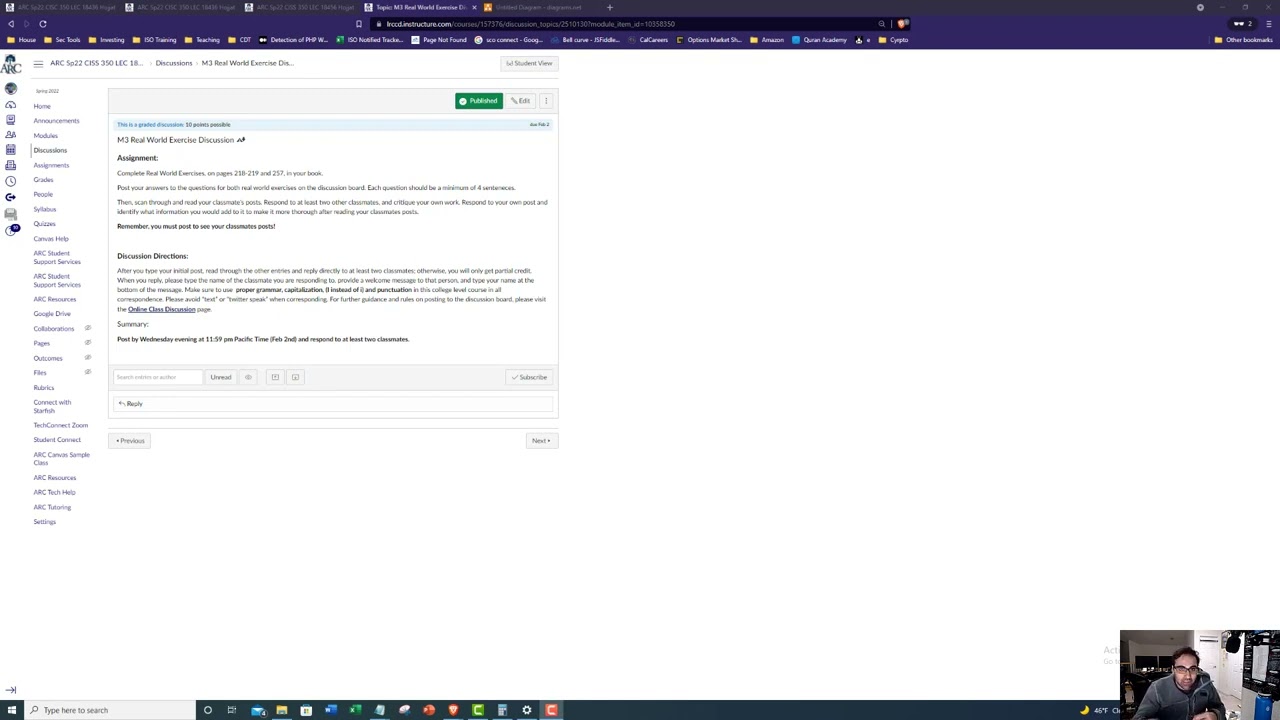Click the taskbar search box
Viewport: 1280px width, 720px height.
pyautogui.click(x=110, y=710)
